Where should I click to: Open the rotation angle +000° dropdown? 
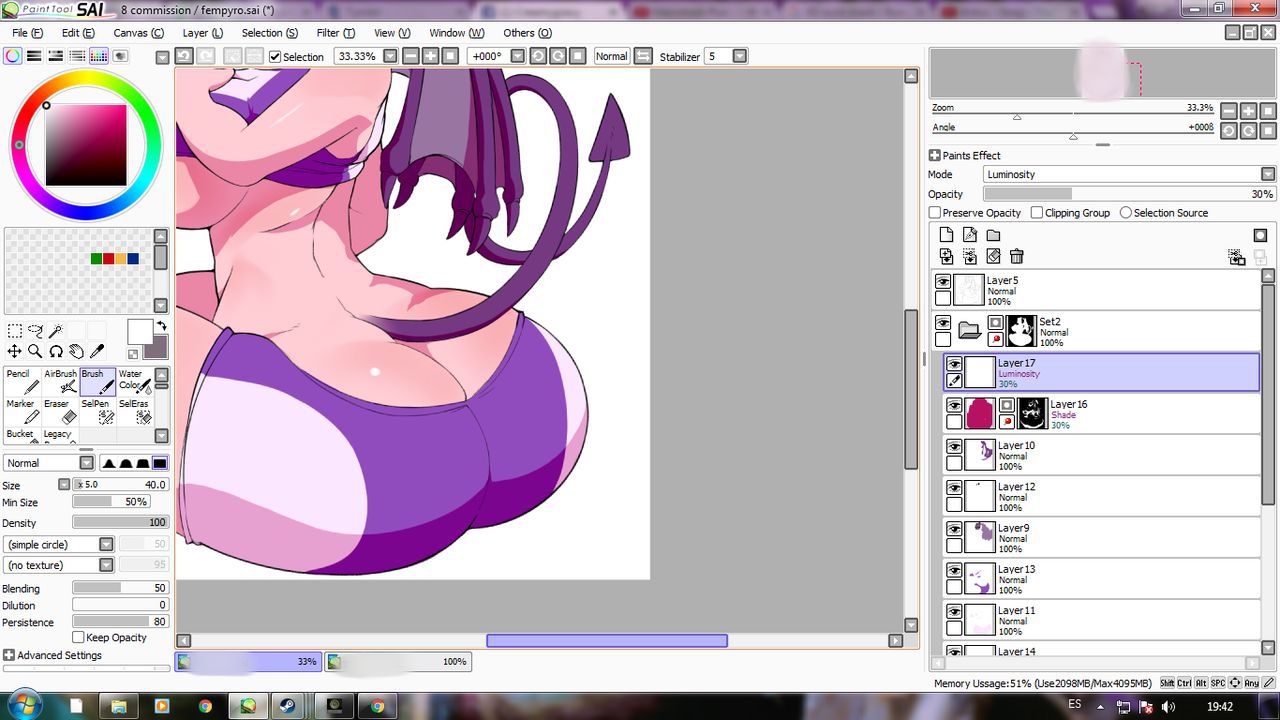517,56
